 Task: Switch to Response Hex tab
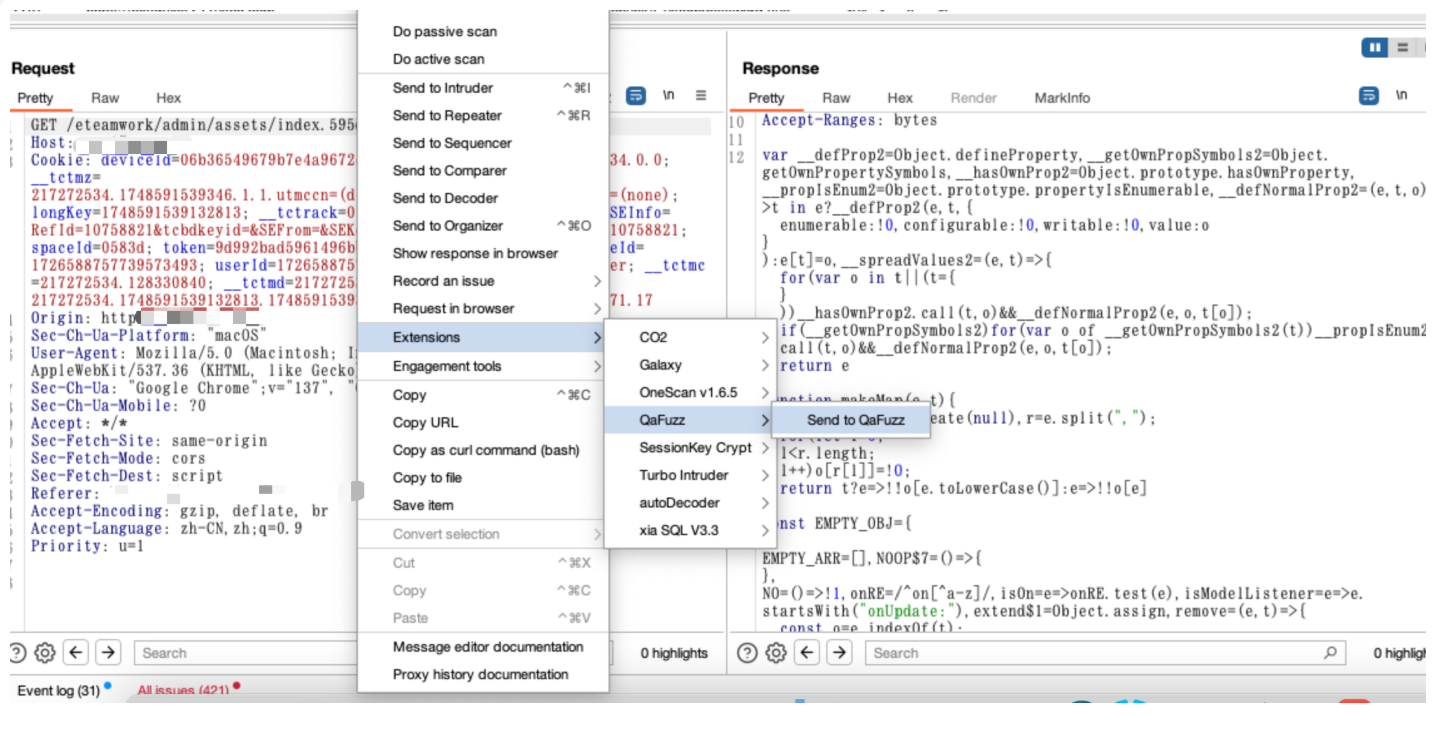click(900, 98)
